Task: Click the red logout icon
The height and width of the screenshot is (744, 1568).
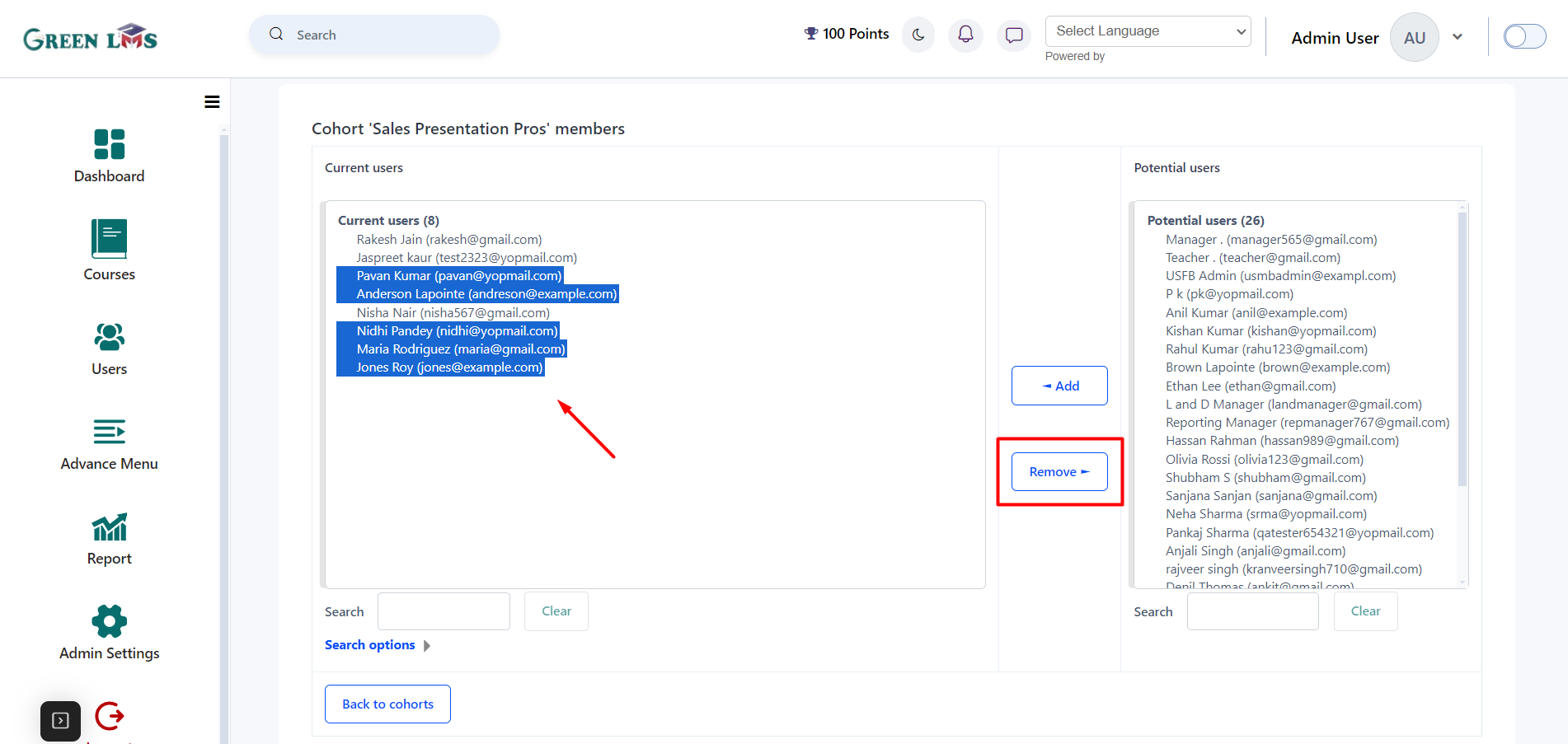Action: (110, 716)
